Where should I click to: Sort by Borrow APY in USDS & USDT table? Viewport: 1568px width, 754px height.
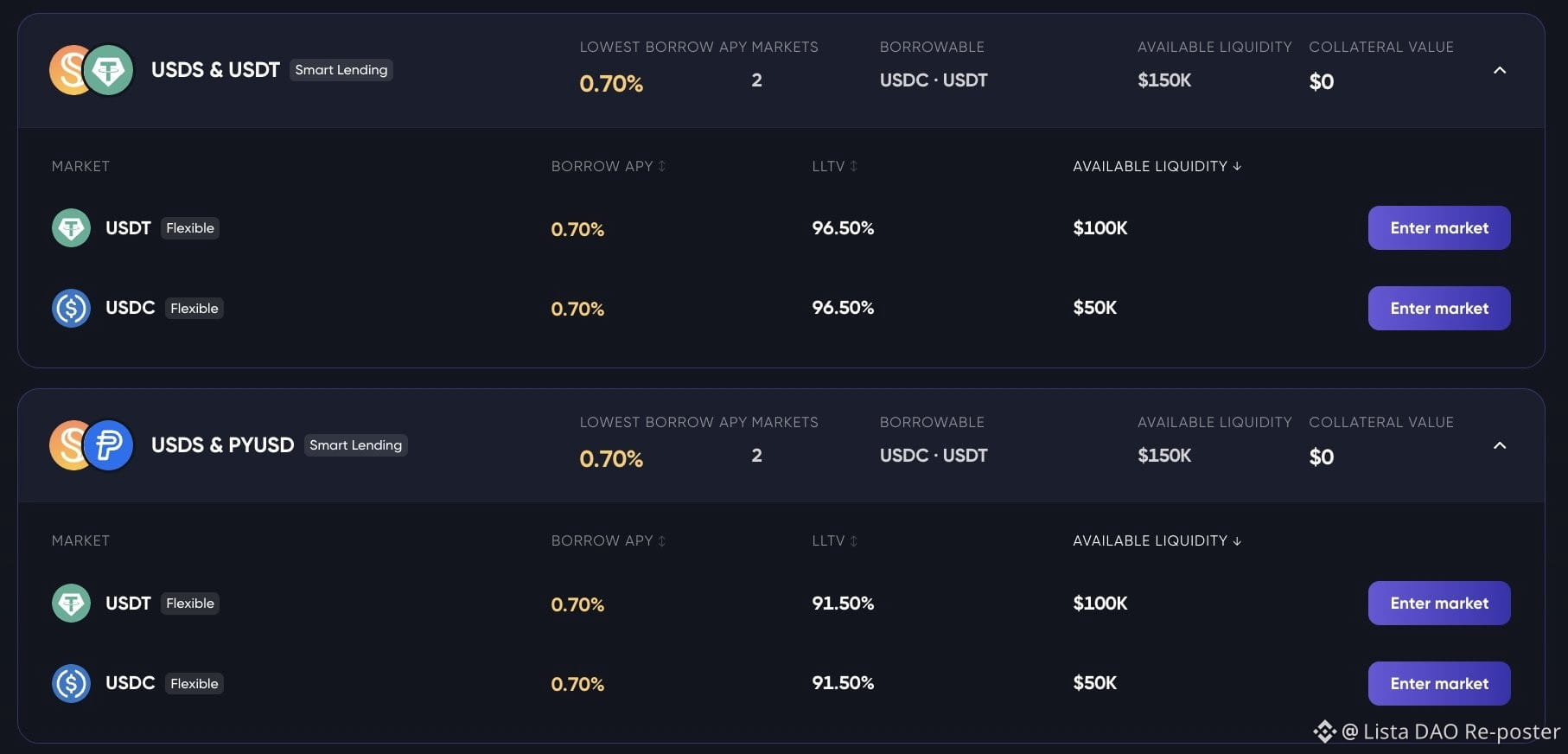pyautogui.click(x=609, y=166)
